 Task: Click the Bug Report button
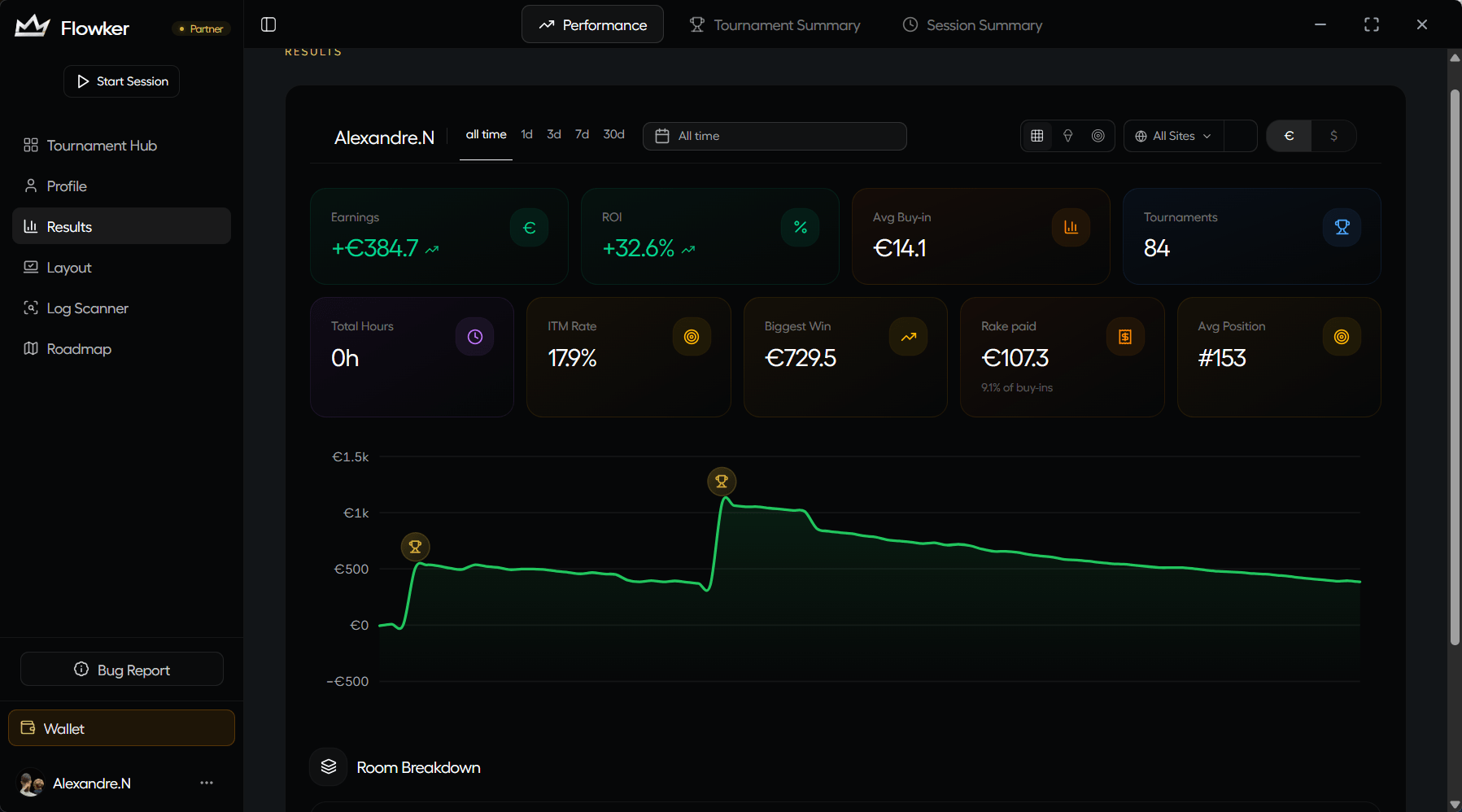pyautogui.click(x=121, y=669)
